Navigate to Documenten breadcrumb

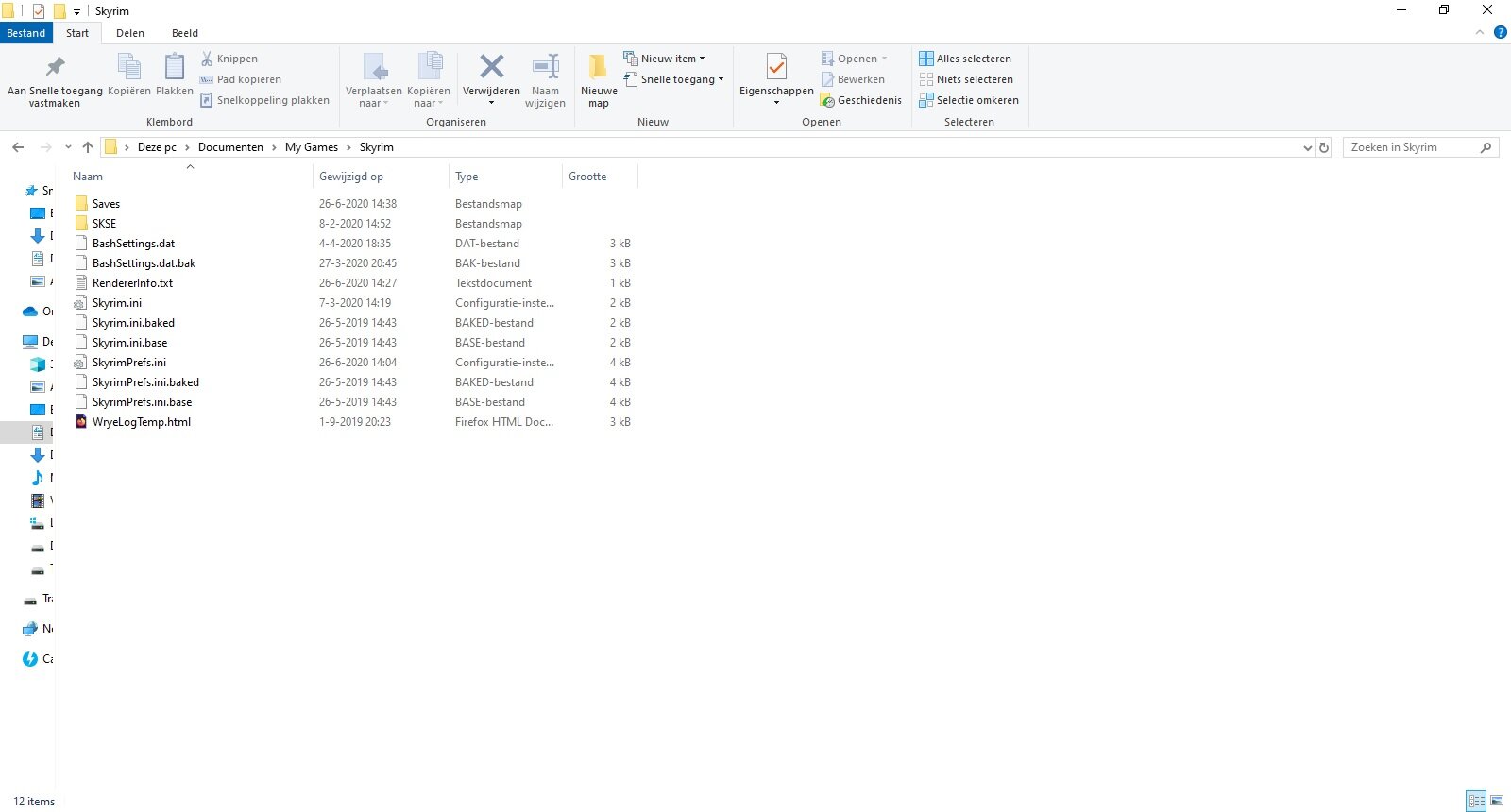pos(230,147)
